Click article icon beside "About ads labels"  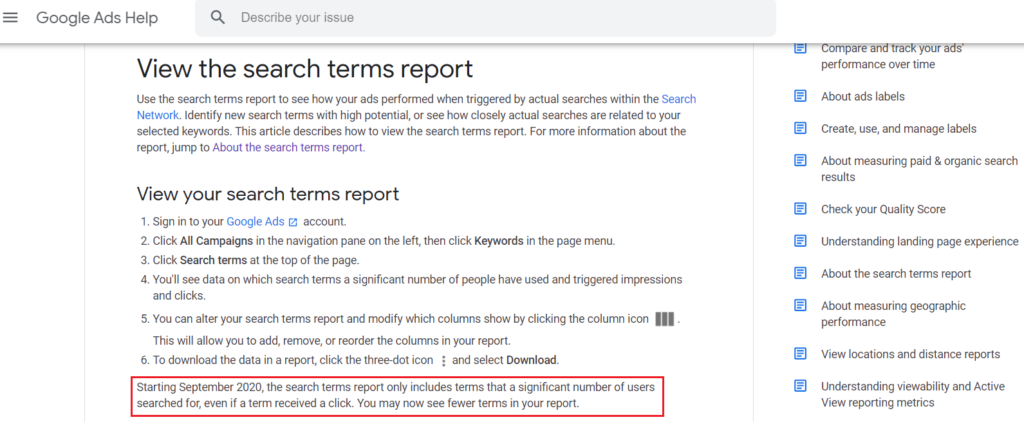point(800,96)
